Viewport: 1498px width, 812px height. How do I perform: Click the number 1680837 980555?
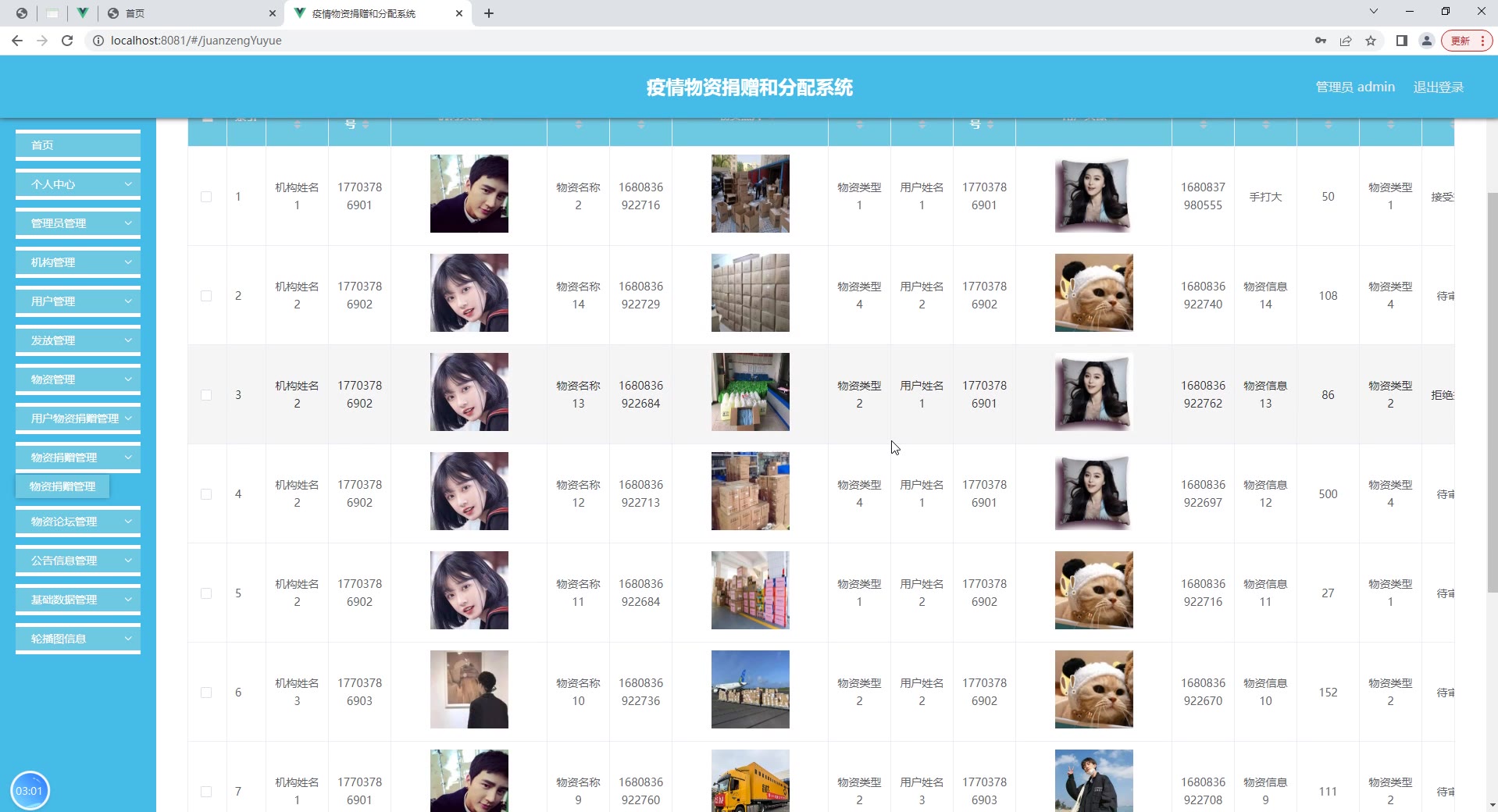click(x=1203, y=196)
